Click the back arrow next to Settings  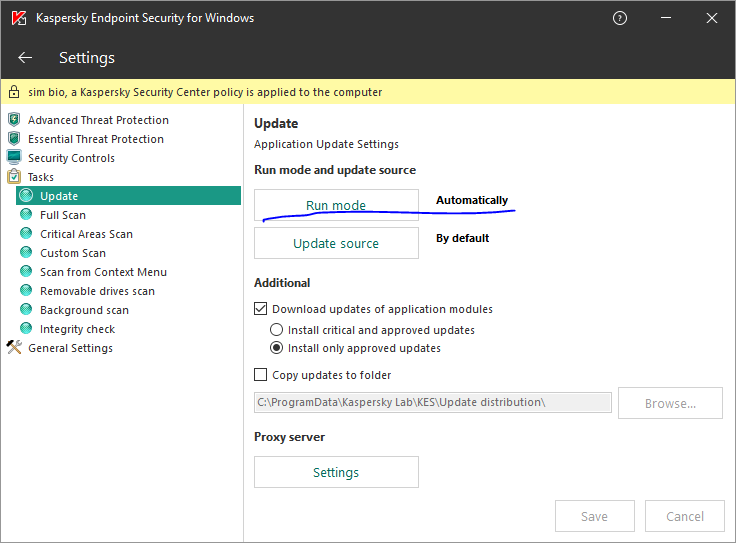pyautogui.click(x=25, y=58)
